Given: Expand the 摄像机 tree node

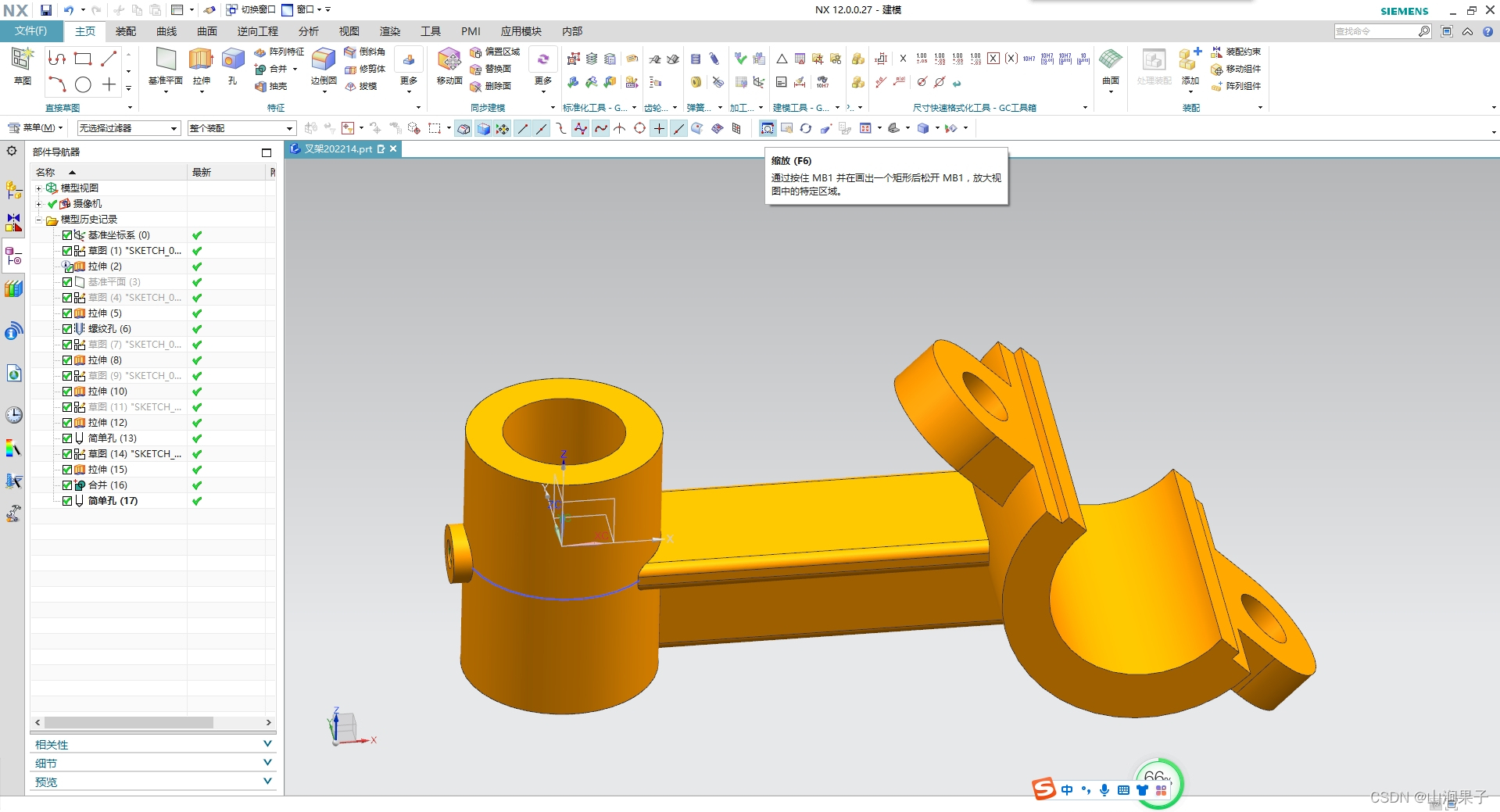Looking at the screenshot, I should 38,204.
